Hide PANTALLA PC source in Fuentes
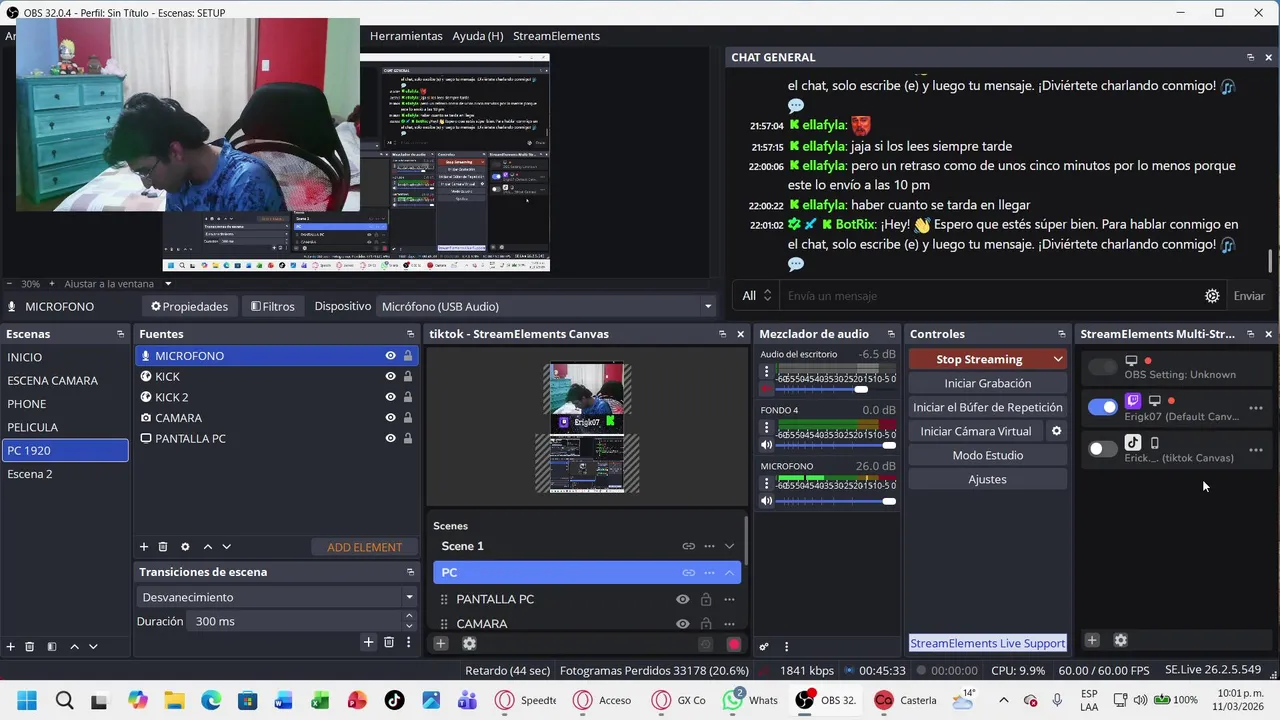The height and width of the screenshot is (720, 1280). [x=390, y=439]
